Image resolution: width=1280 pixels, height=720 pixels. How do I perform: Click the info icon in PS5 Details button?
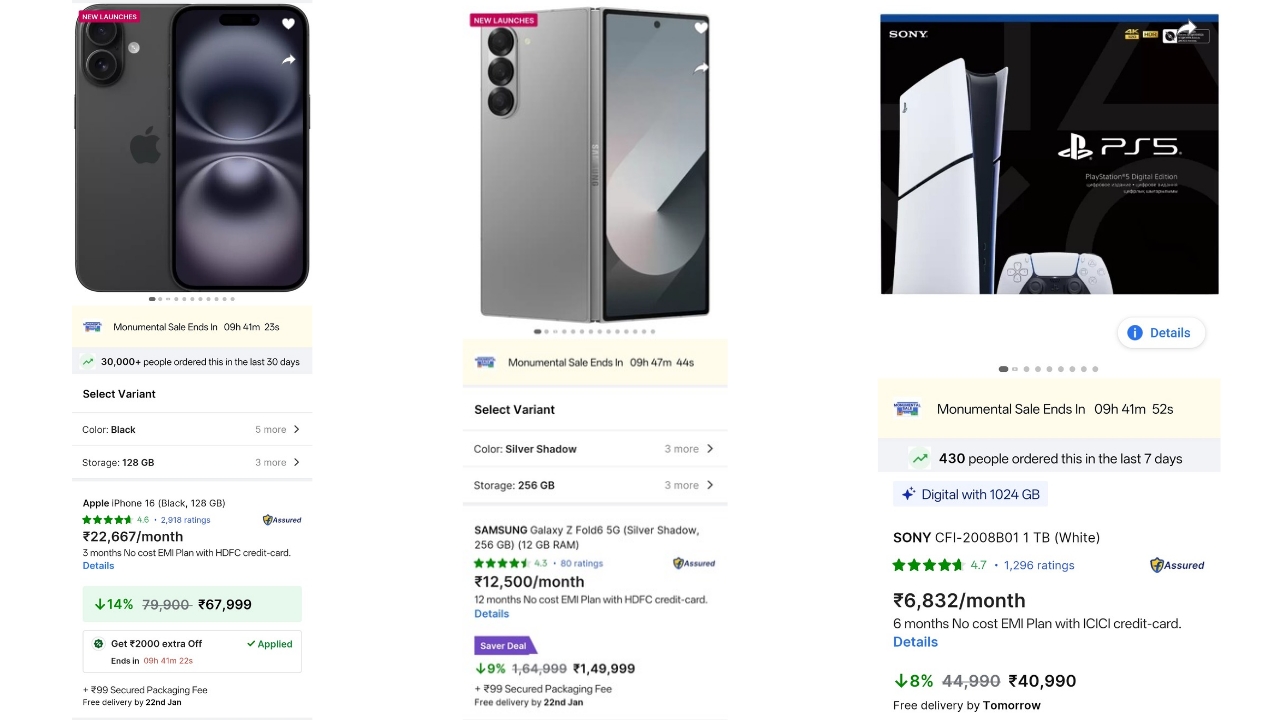tap(1135, 332)
